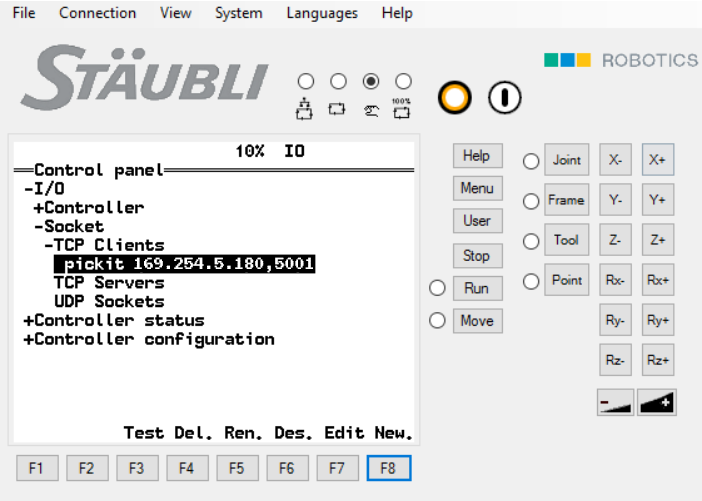Select the Joint jog mode radio

click(x=531, y=161)
